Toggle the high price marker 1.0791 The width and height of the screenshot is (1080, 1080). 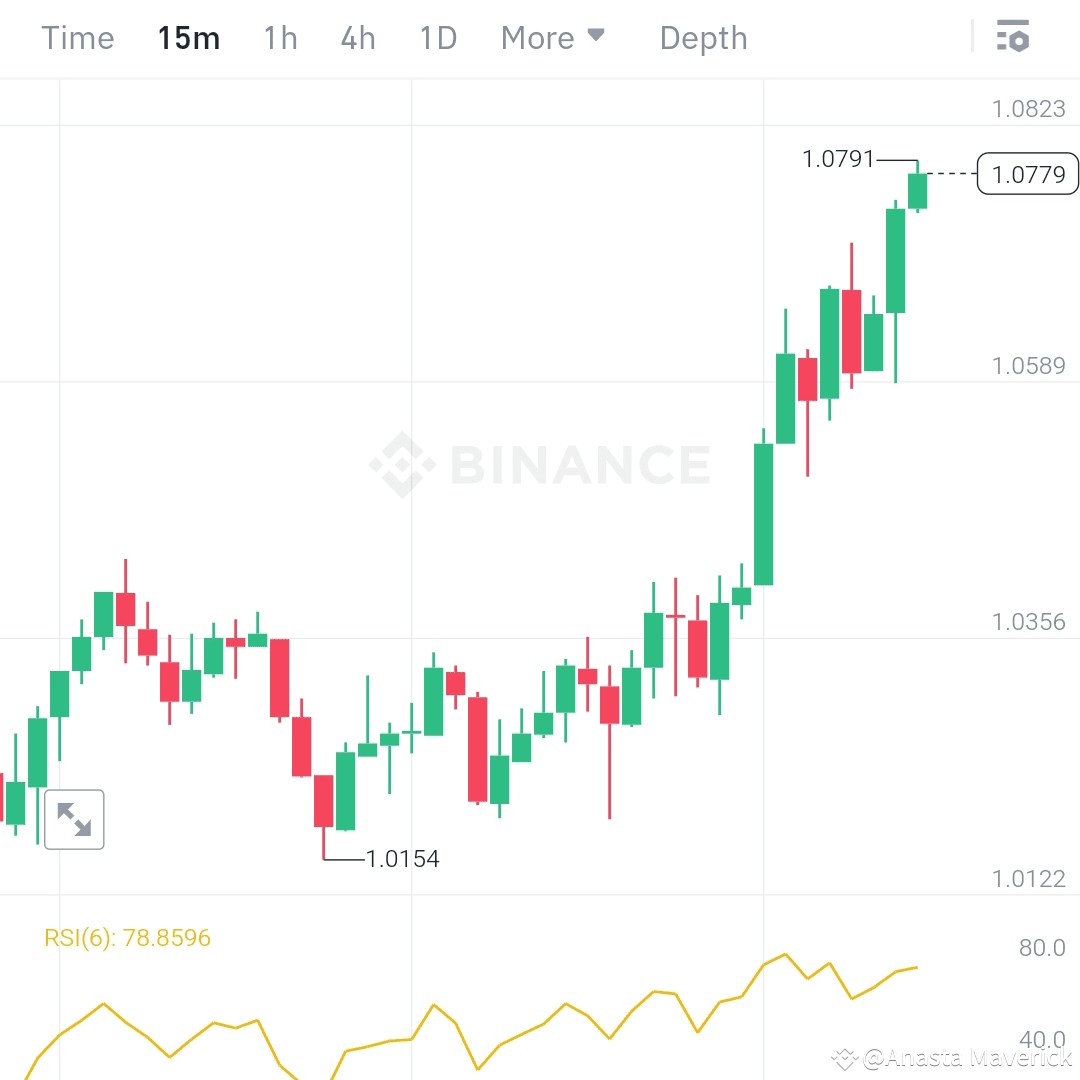pos(838,158)
